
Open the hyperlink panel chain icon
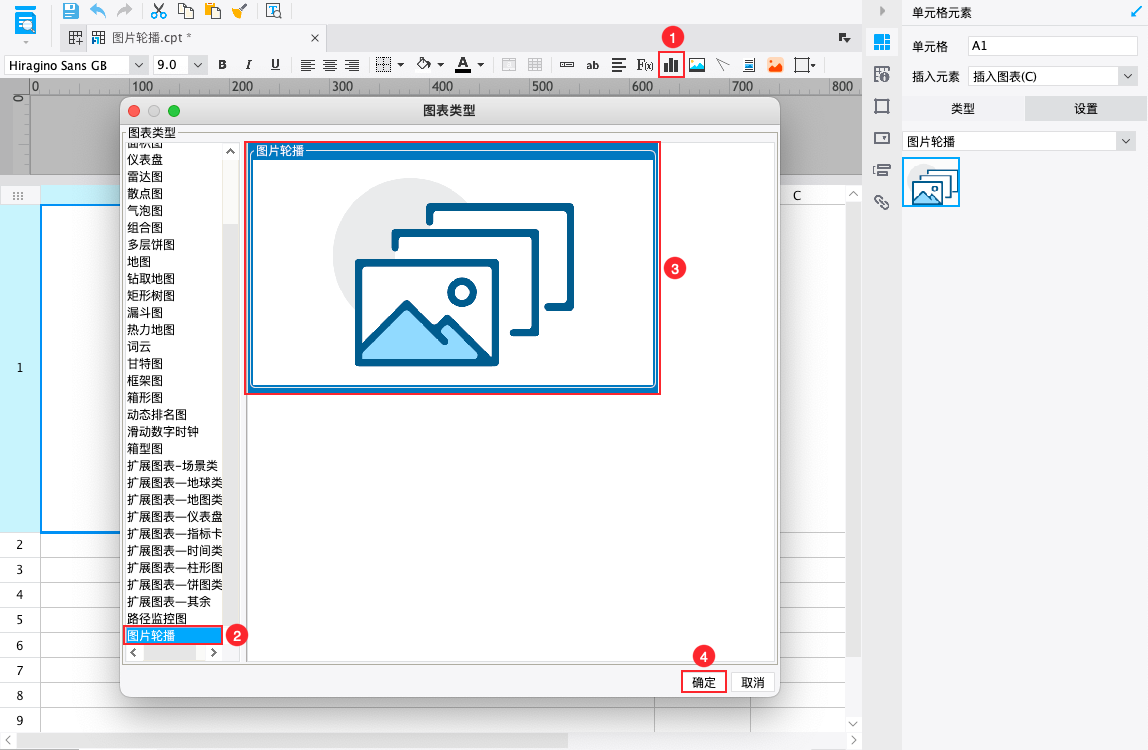click(882, 202)
